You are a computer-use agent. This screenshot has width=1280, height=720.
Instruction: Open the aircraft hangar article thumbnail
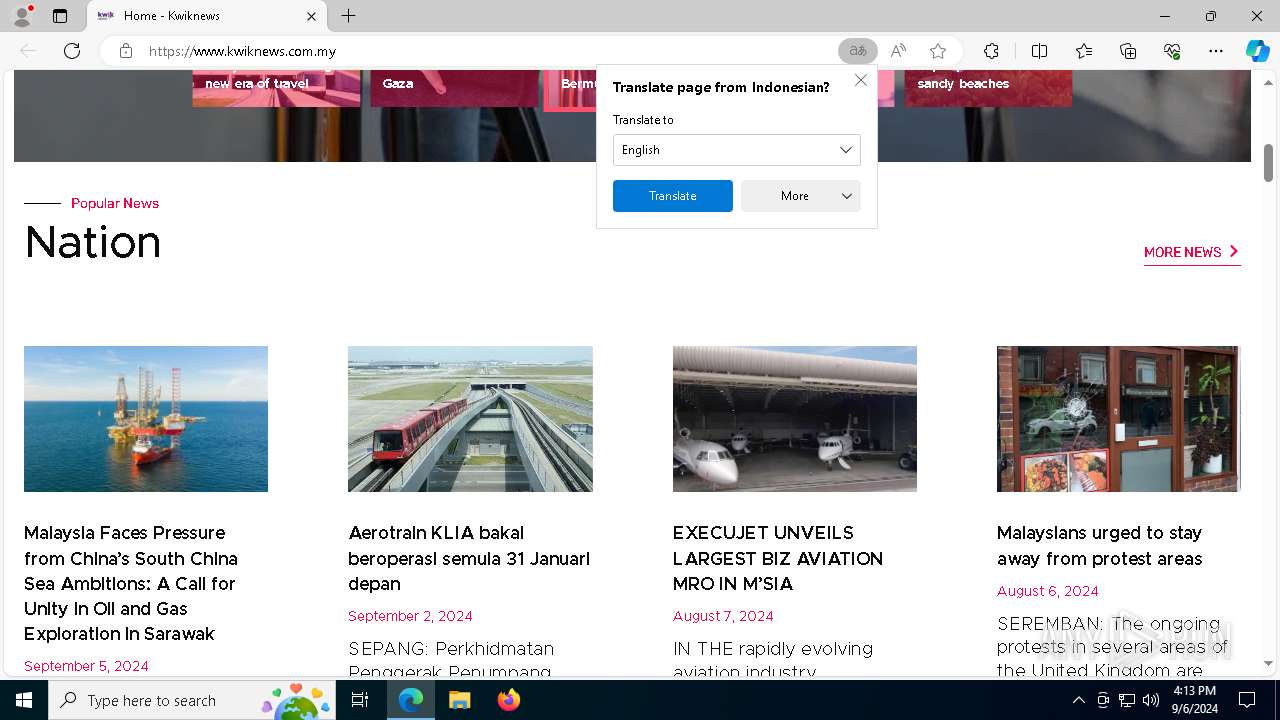point(795,419)
